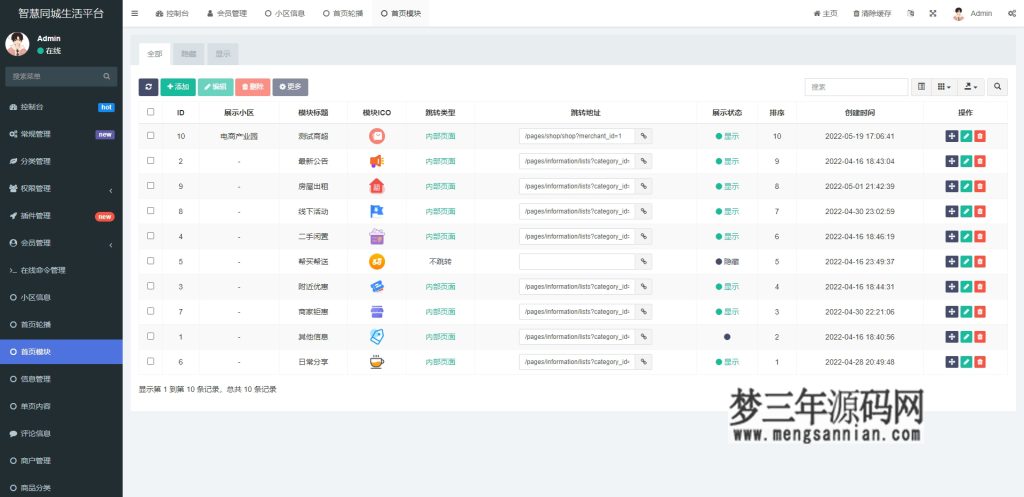1024x497 pixels.
Task: Click 主页 link in the top bar
Action: (825, 13)
